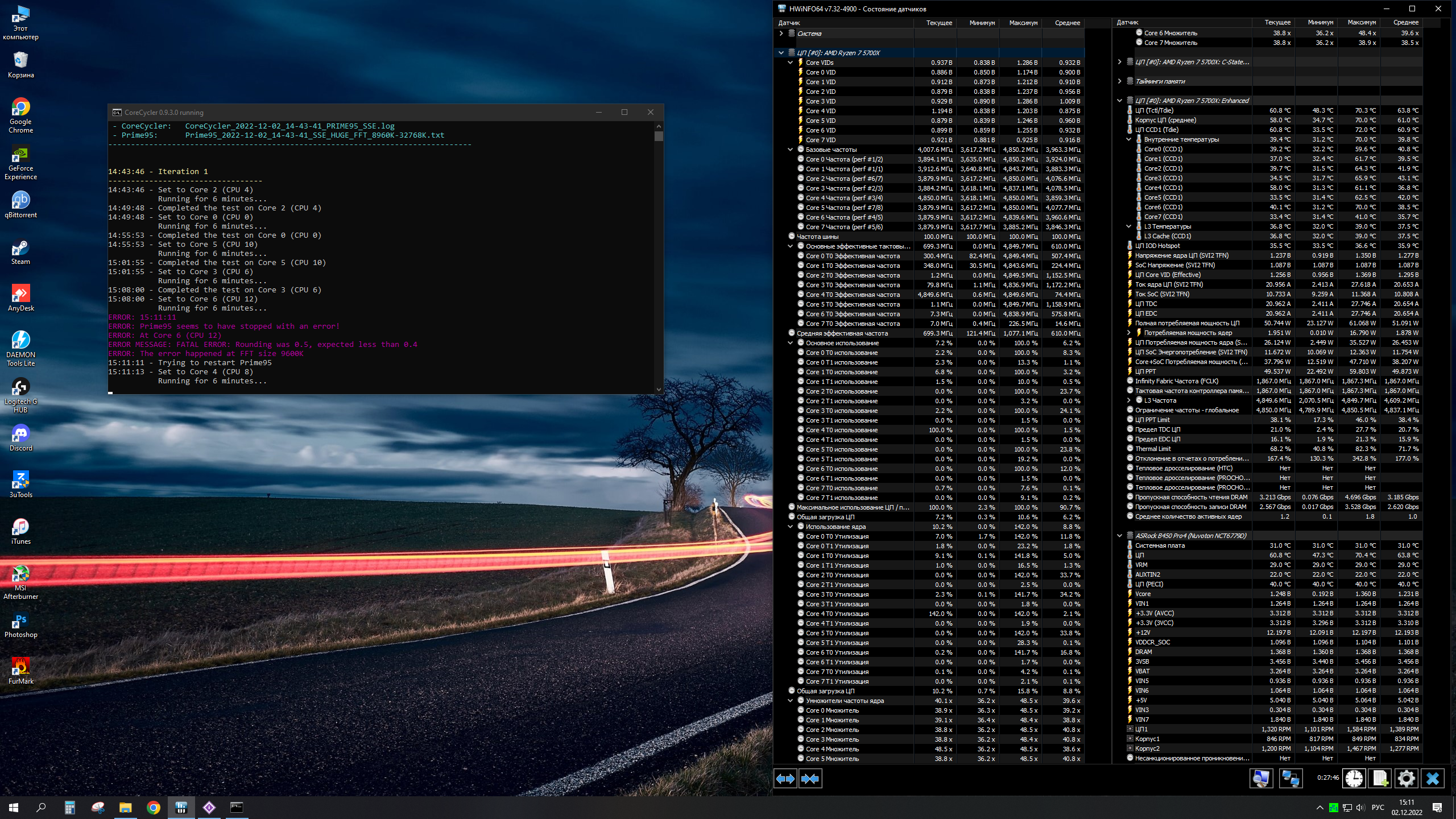The height and width of the screenshot is (819, 1456).
Task: Click the CoreCycler console scrollbar down arrow
Action: (659, 390)
